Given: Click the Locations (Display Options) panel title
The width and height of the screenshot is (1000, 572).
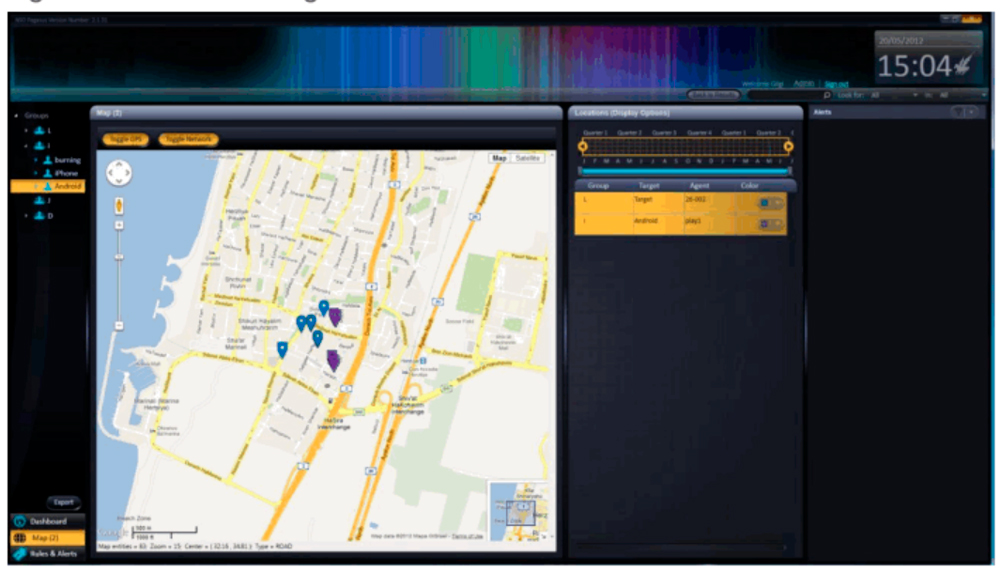Looking at the screenshot, I should point(622,113).
